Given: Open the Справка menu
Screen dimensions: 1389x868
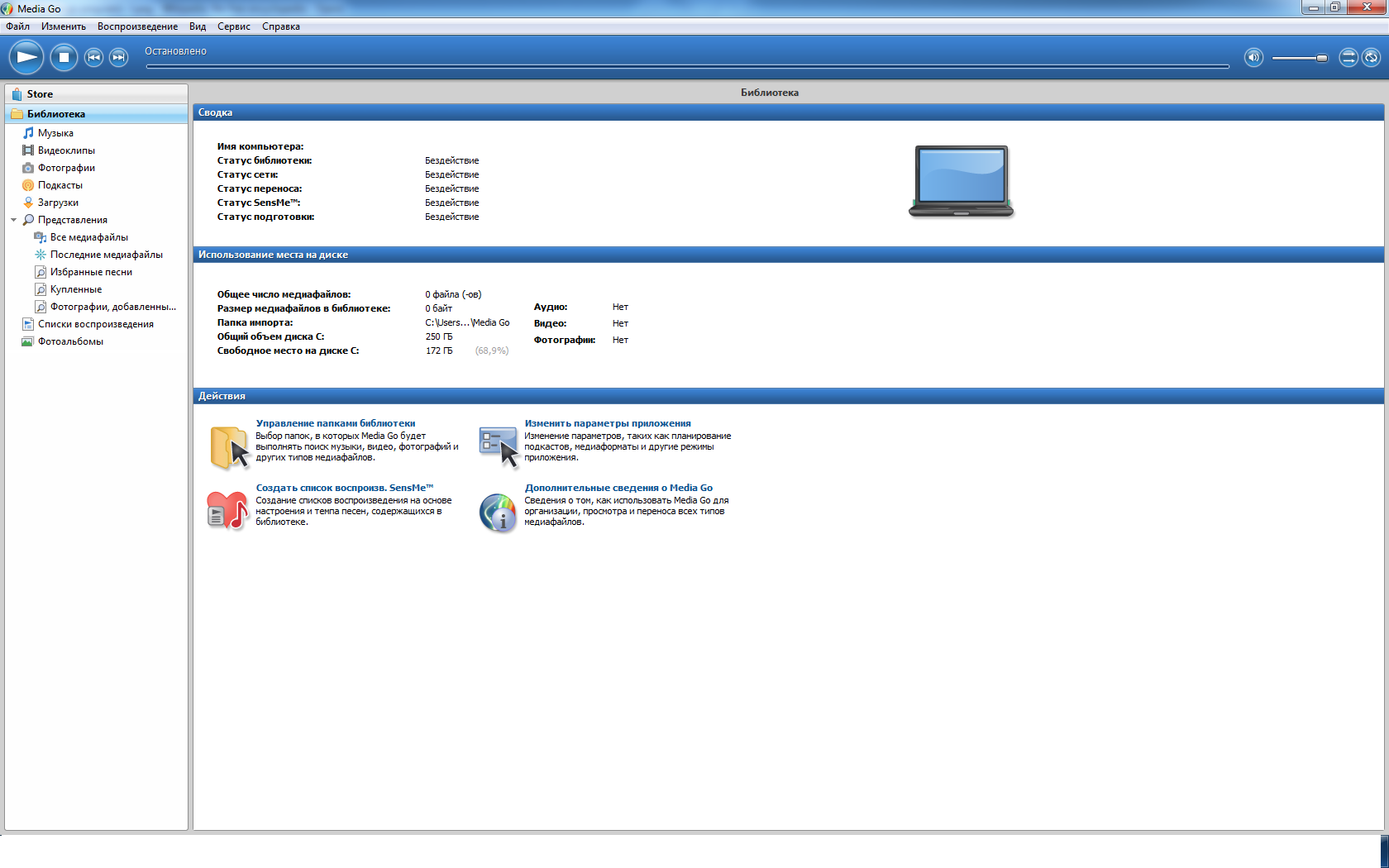Looking at the screenshot, I should tap(281, 26).
